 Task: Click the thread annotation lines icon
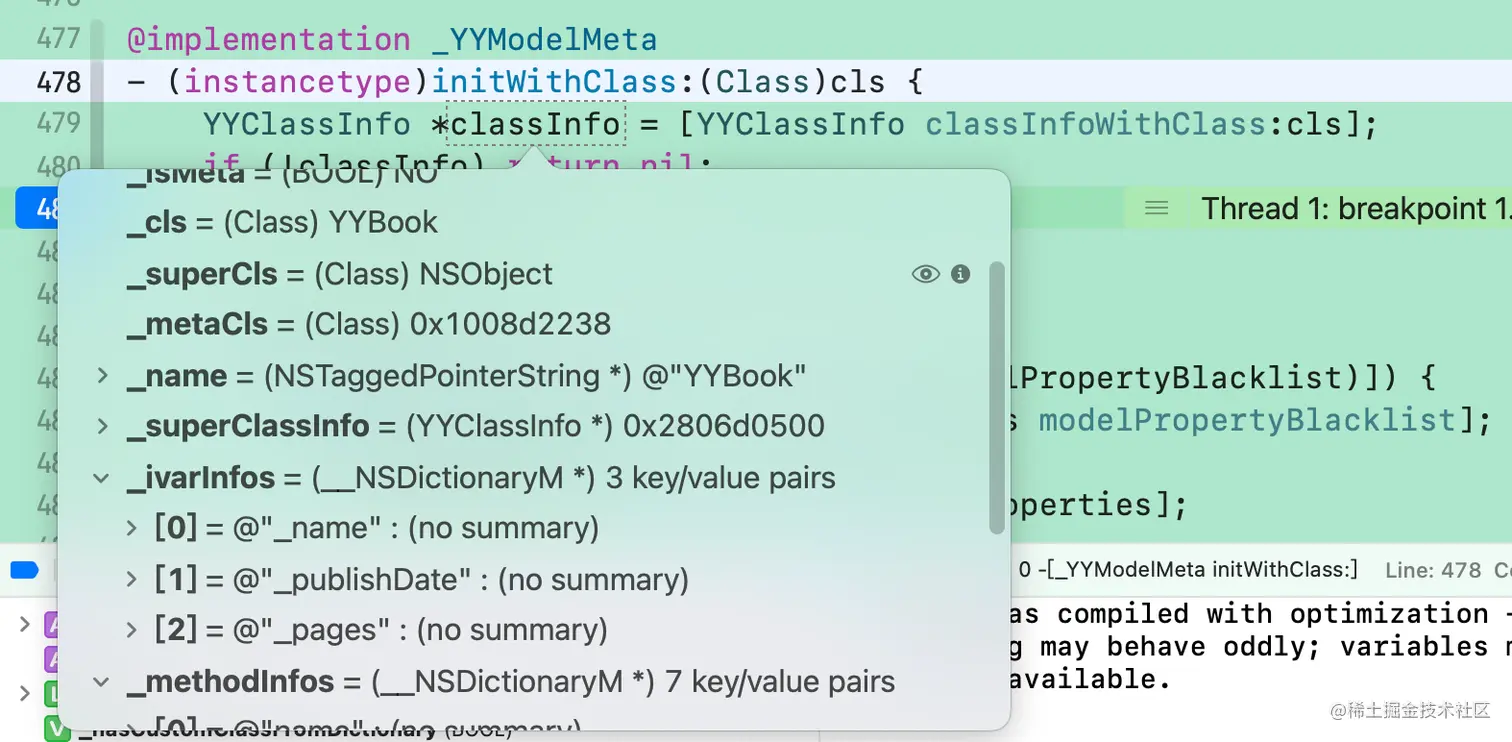(x=1157, y=208)
